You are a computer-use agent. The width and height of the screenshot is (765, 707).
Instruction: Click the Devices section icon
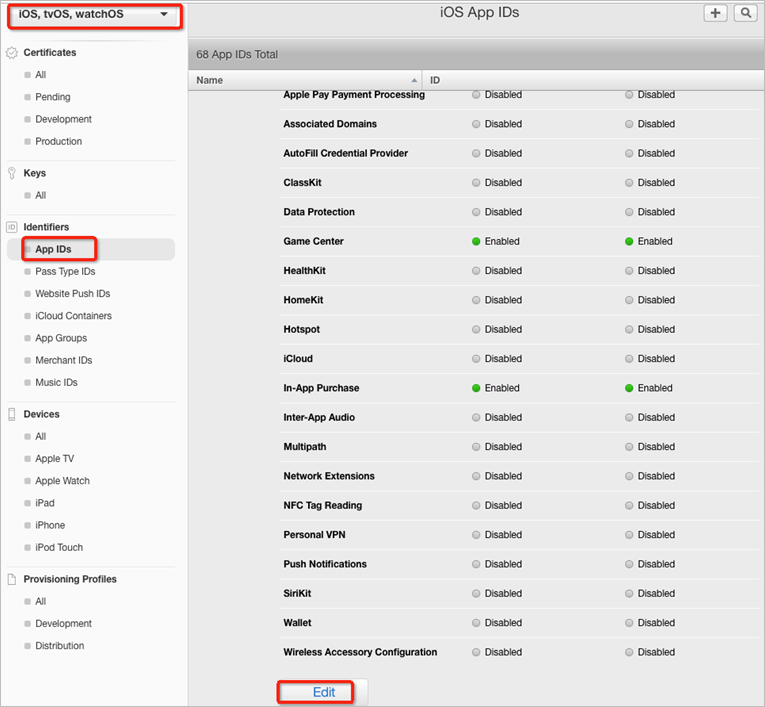coord(12,414)
